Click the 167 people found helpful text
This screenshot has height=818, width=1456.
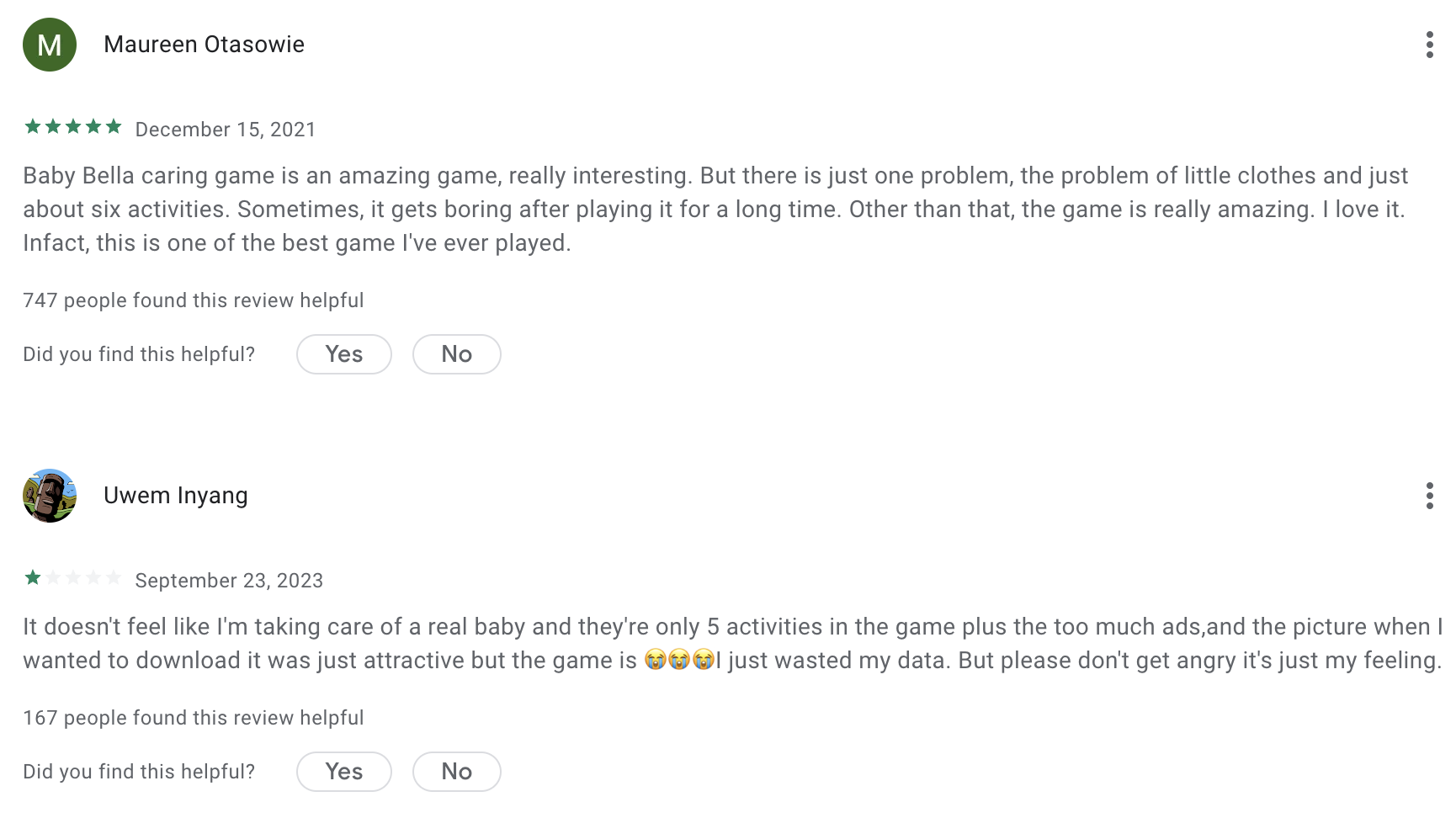194,718
